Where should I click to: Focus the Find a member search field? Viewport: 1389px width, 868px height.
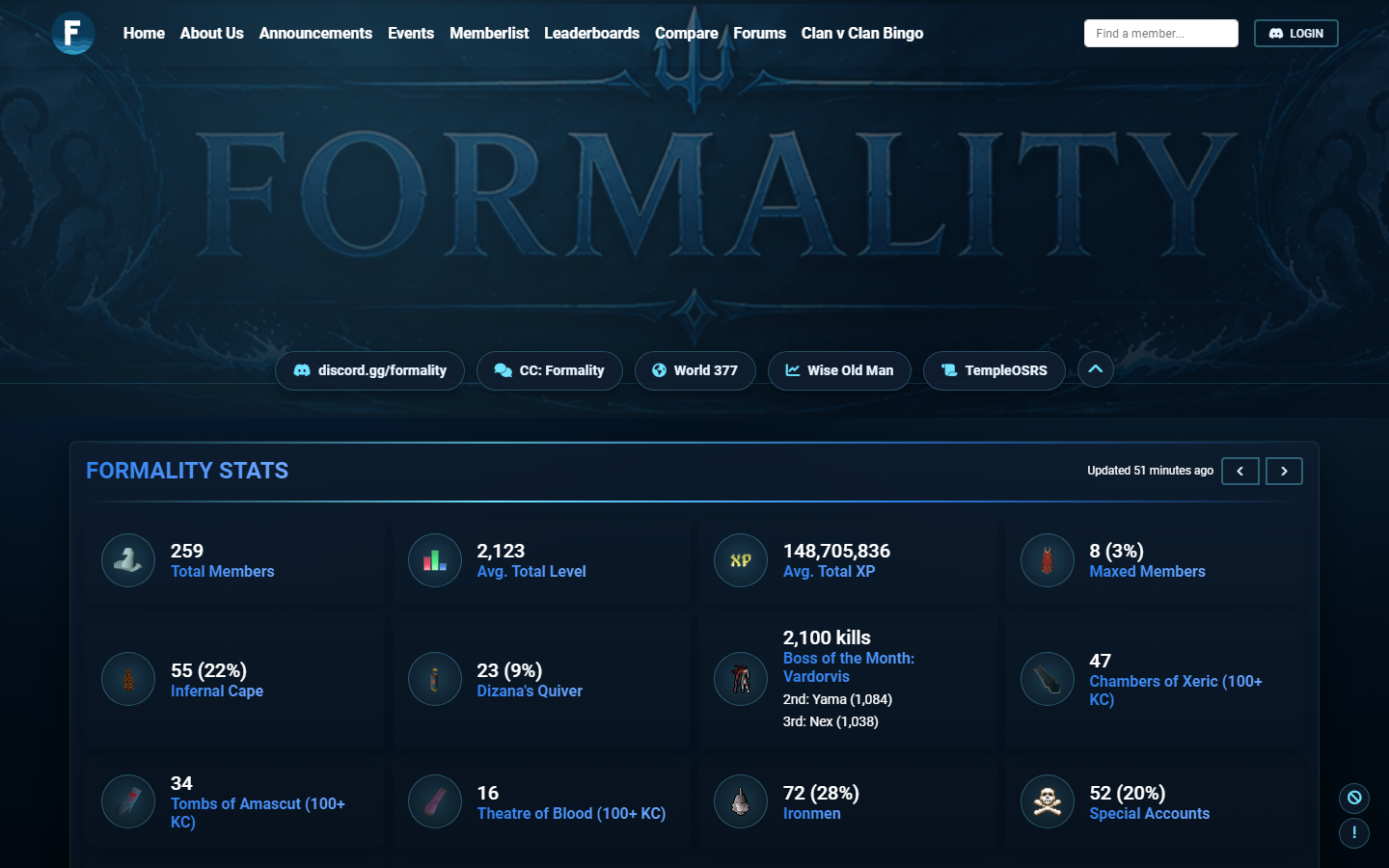click(x=1161, y=33)
